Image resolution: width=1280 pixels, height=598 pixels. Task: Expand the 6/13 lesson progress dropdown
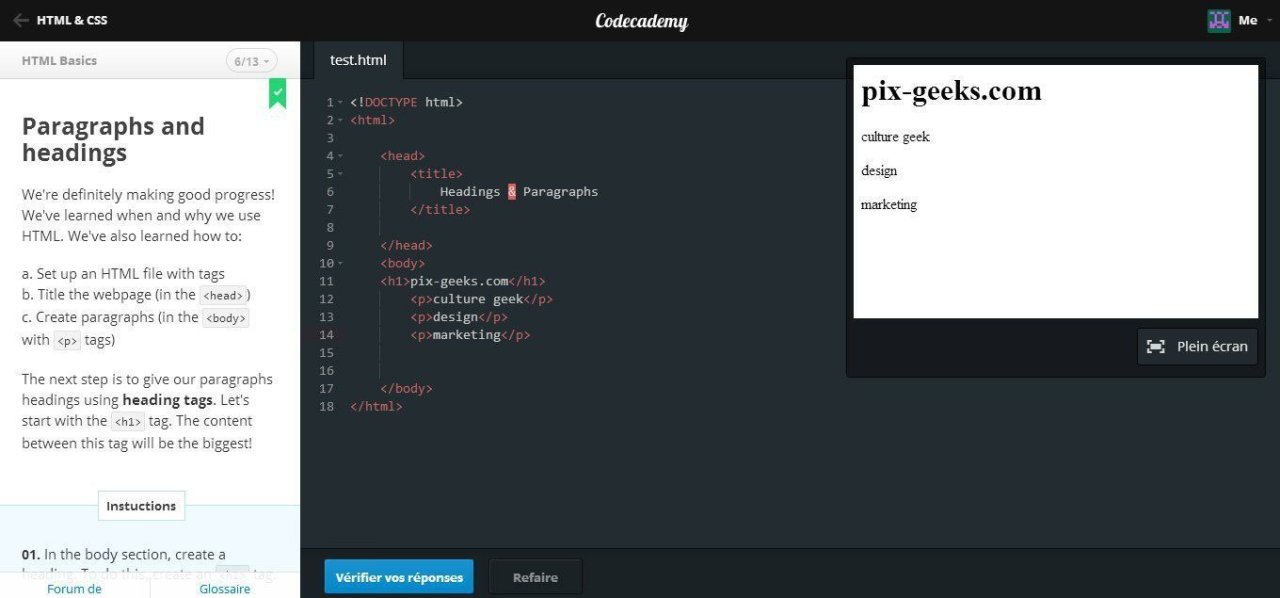(x=252, y=61)
